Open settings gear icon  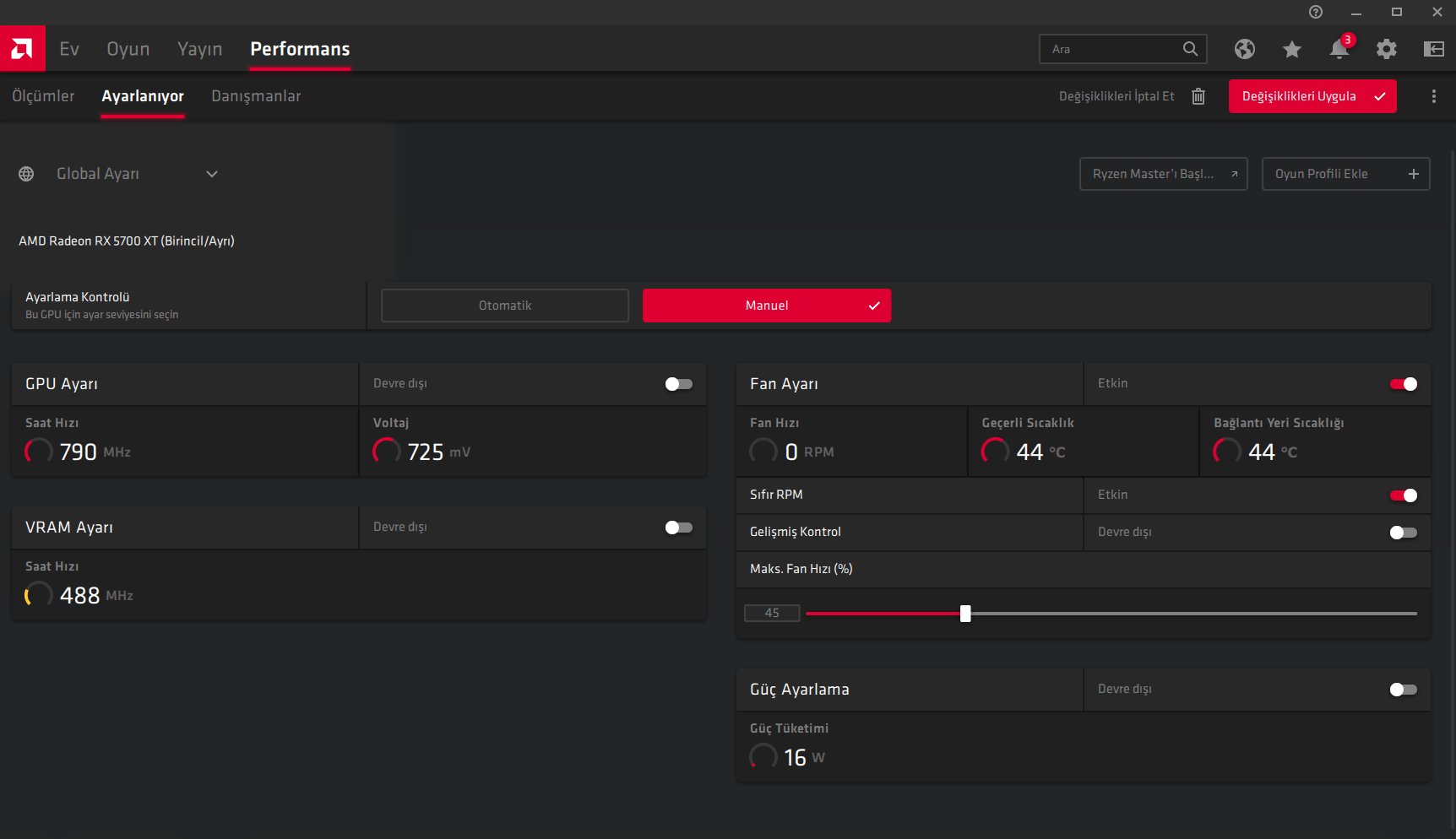point(1387,49)
